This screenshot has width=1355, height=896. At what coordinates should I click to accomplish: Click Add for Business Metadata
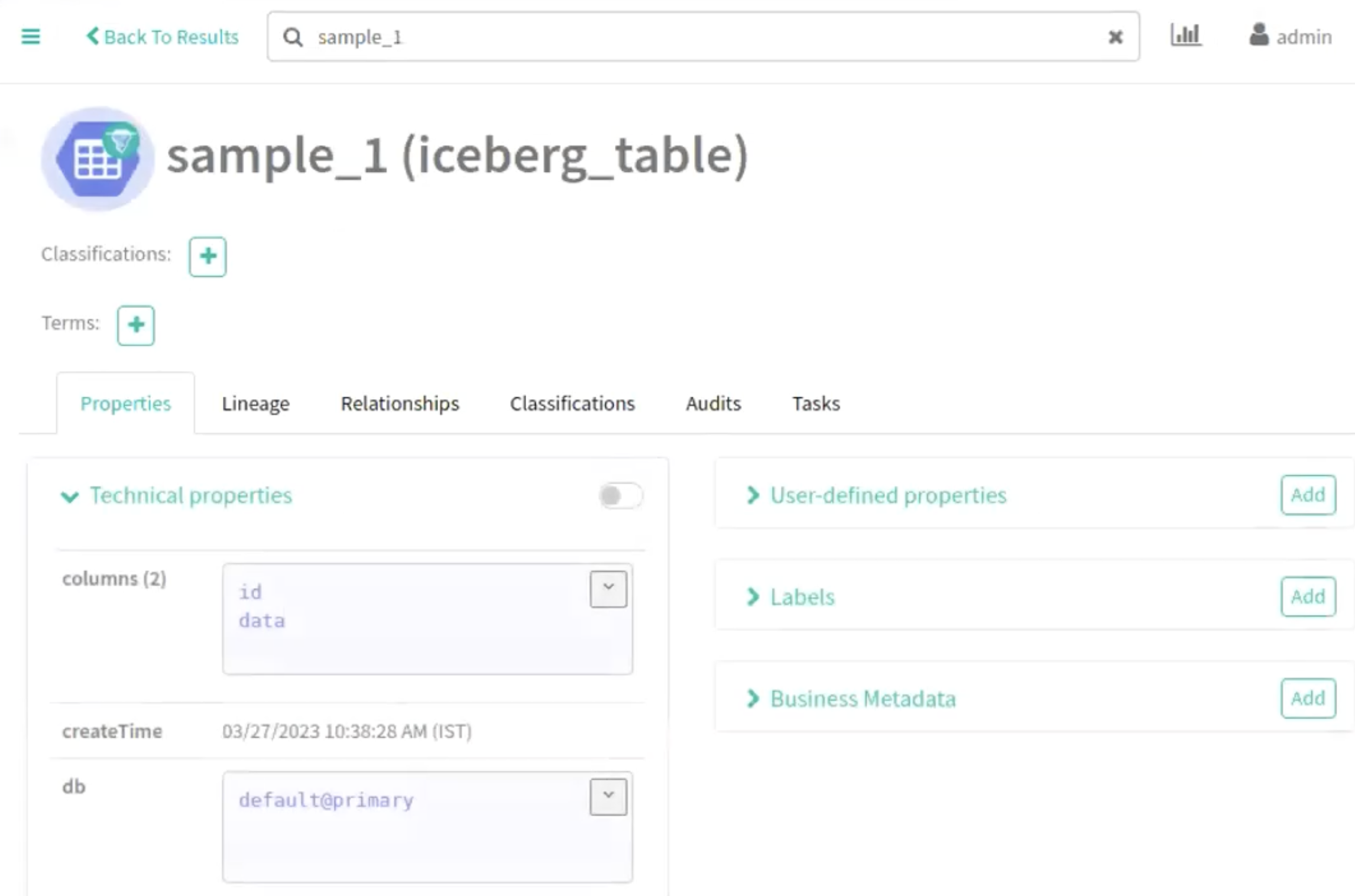click(1308, 699)
